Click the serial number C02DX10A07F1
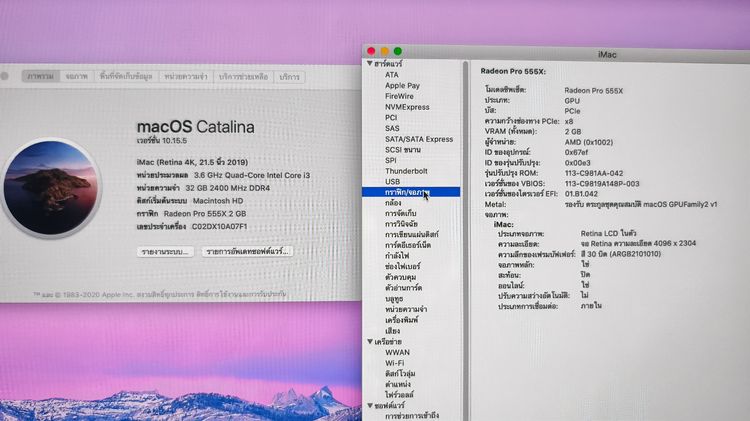Image resolution: width=750 pixels, height=421 pixels. (x=220, y=226)
